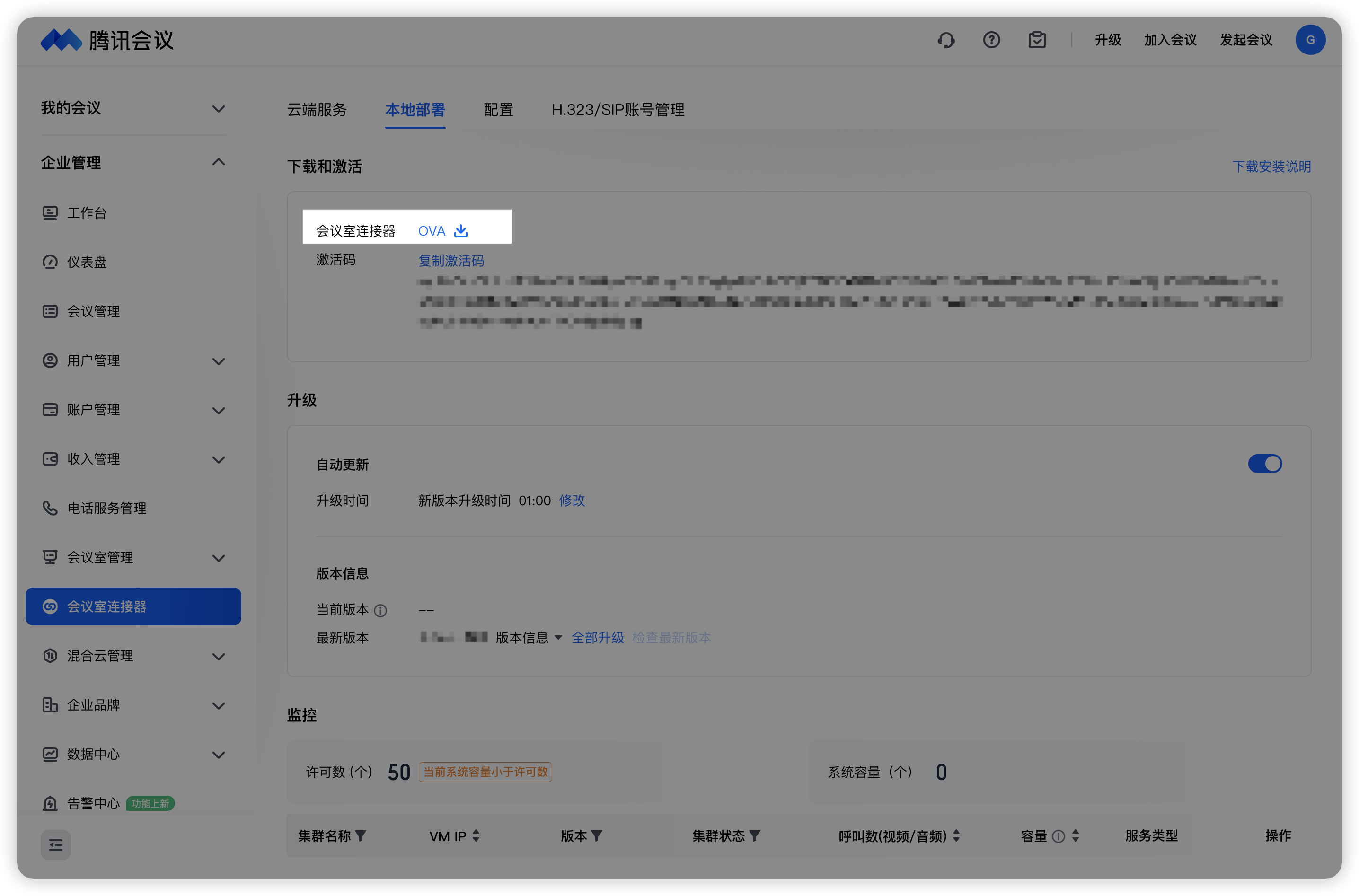
Task: Sort table by VM IP arrows
Action: pyautogui.click(x=476, y=836)
